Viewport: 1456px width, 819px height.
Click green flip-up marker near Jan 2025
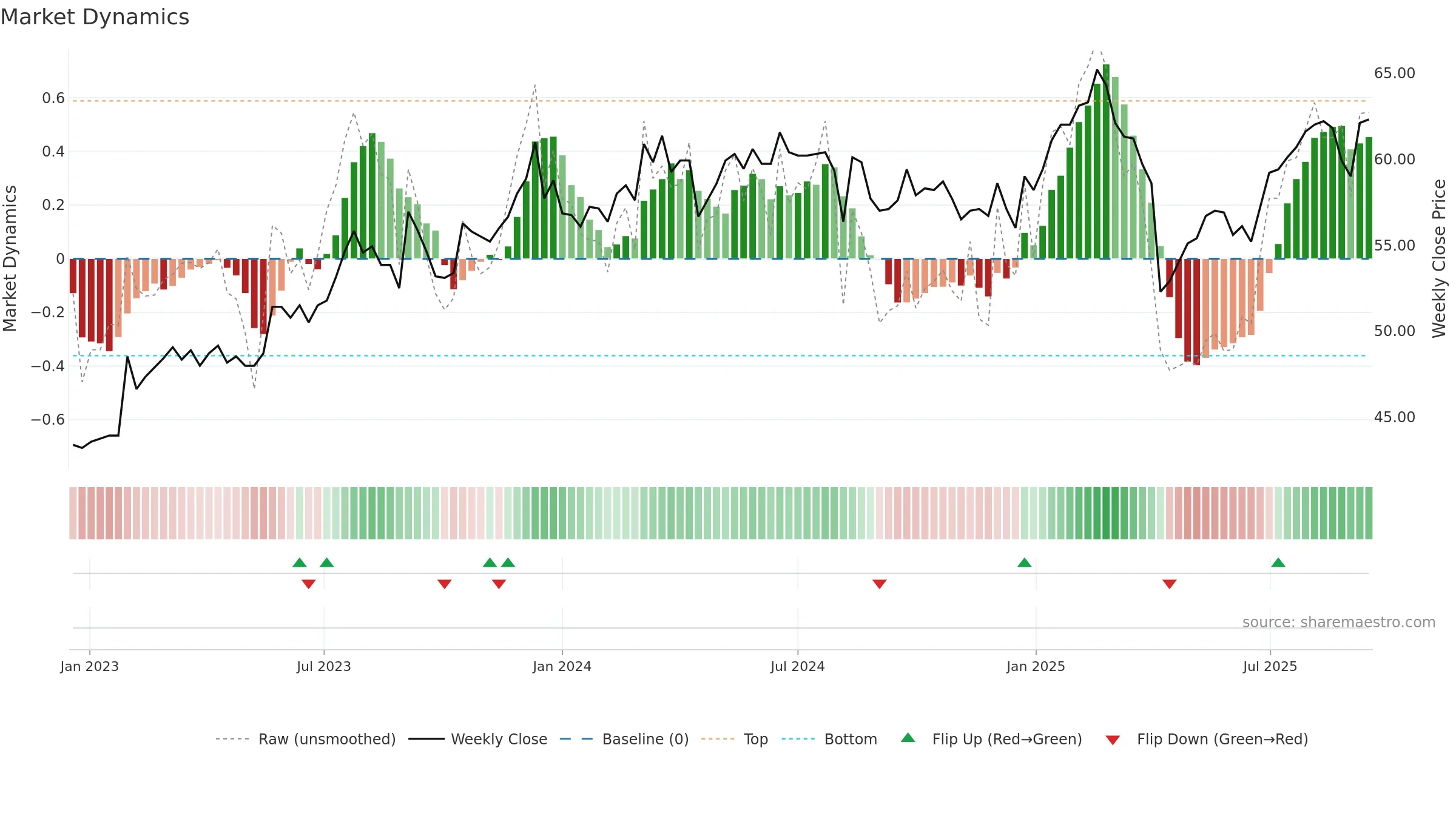(x=1025, y=562)
